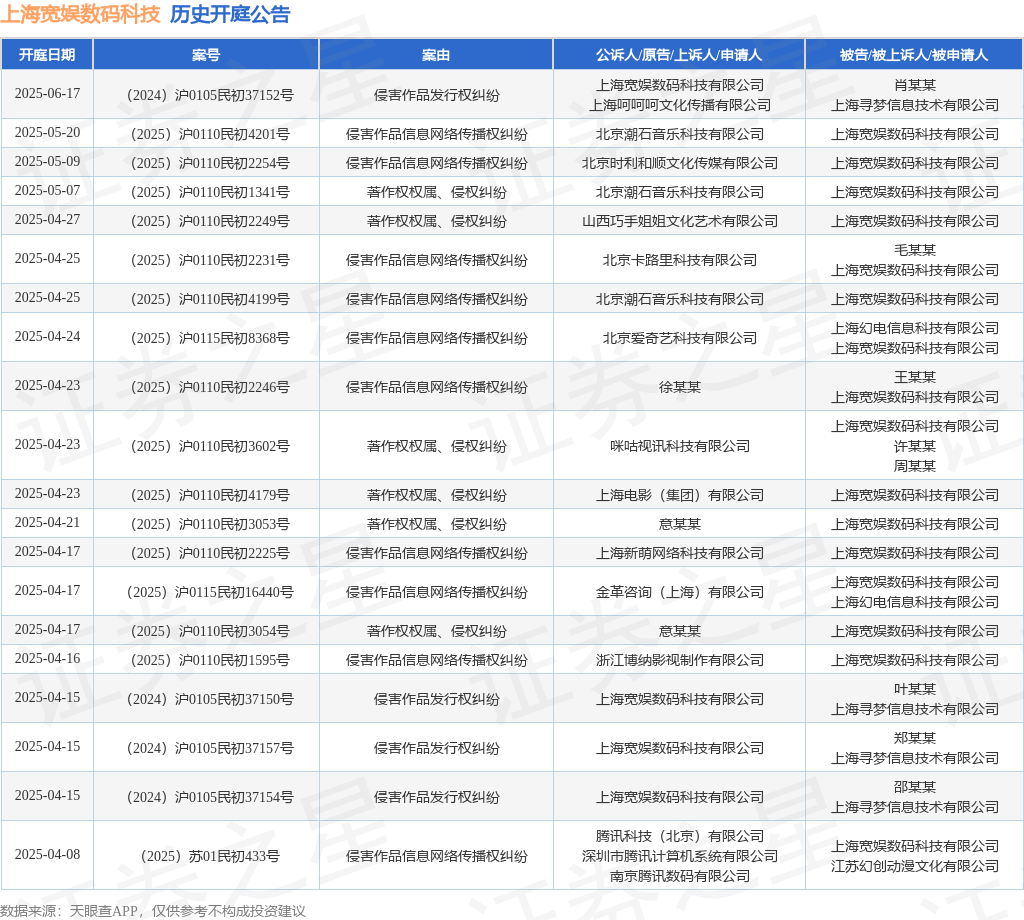Select the date 2025-04-27
1024x920 pixels.
48,219
